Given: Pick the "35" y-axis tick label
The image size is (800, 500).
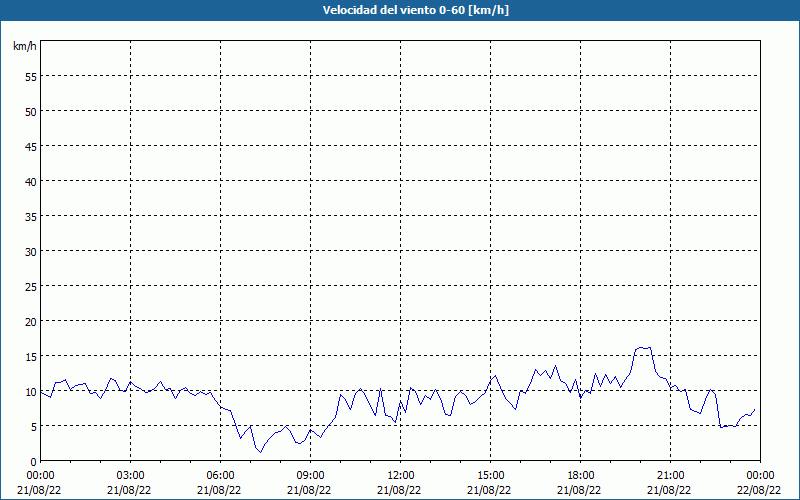Looking at the screenshot, I should pos(31,217).
